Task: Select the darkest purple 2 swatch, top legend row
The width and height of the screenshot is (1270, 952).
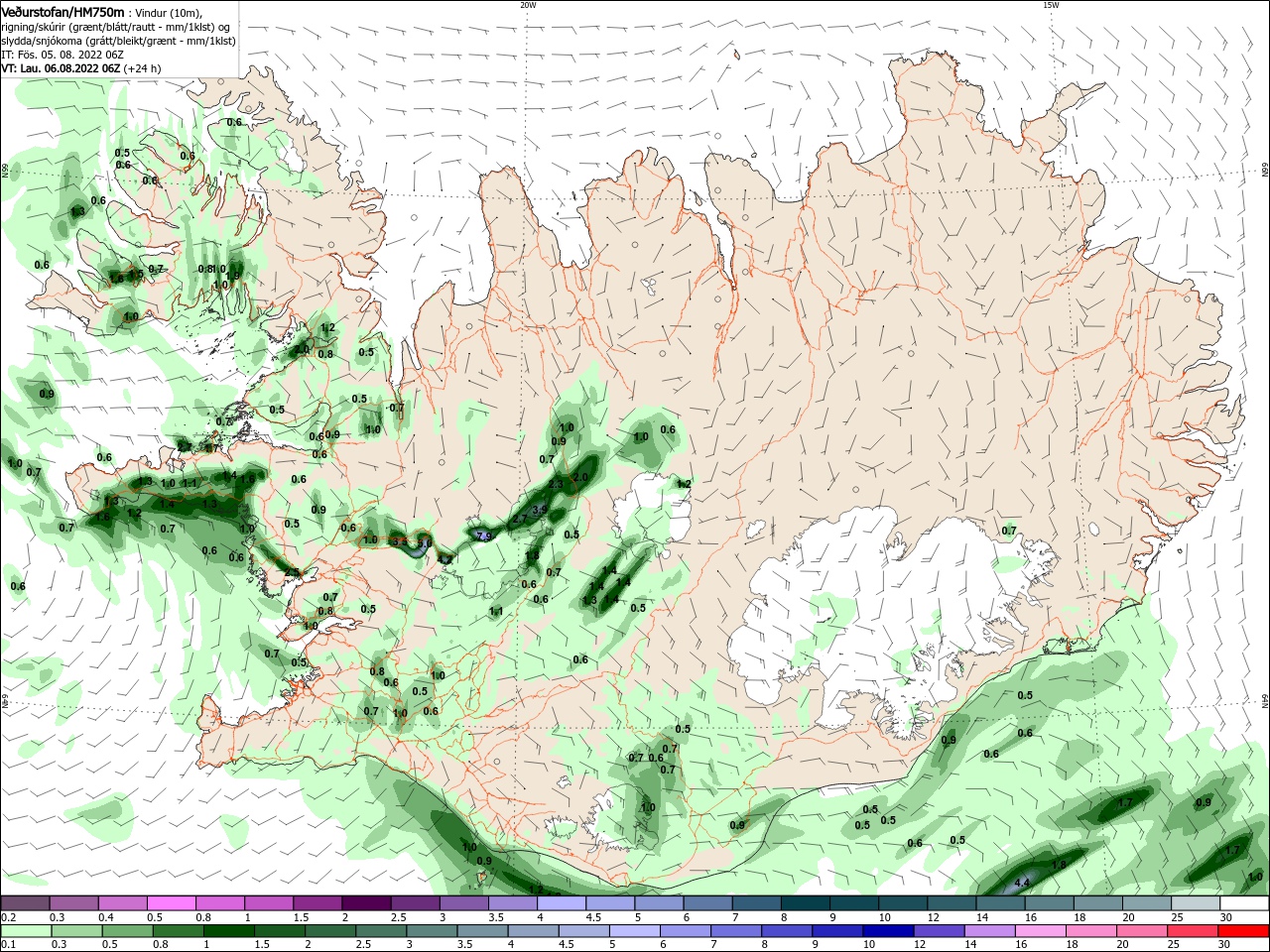Action: [366, 903]
